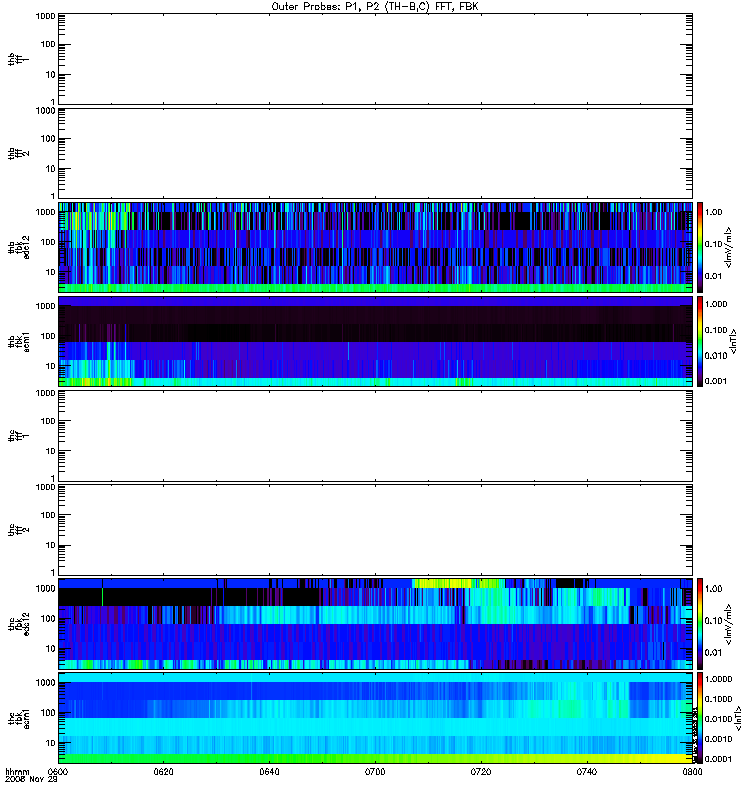Click the 2008 Nov 29 date label

tap(31, 780)
